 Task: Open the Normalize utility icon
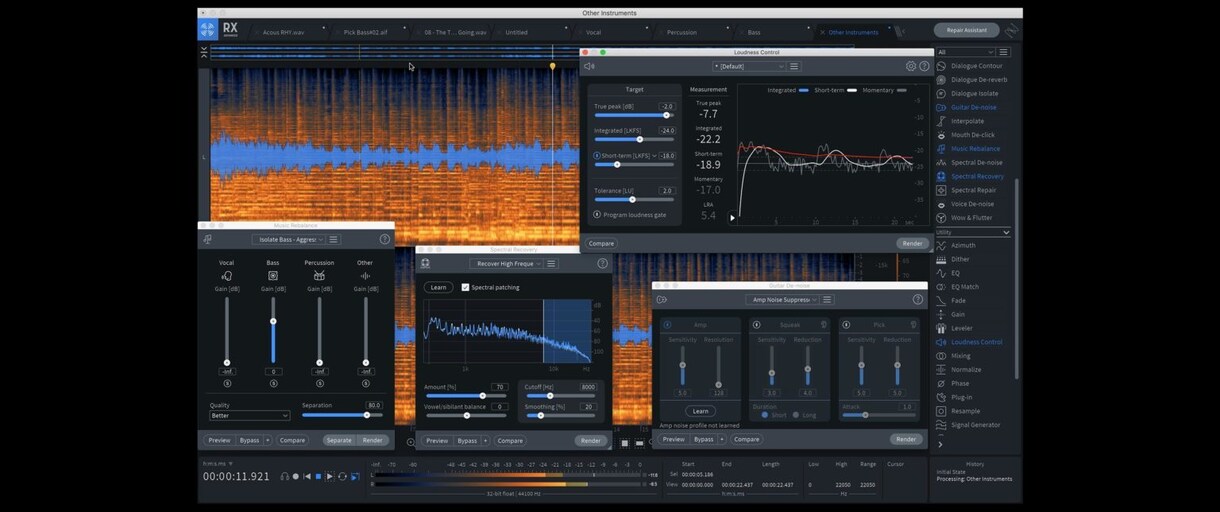pos(941,370)
